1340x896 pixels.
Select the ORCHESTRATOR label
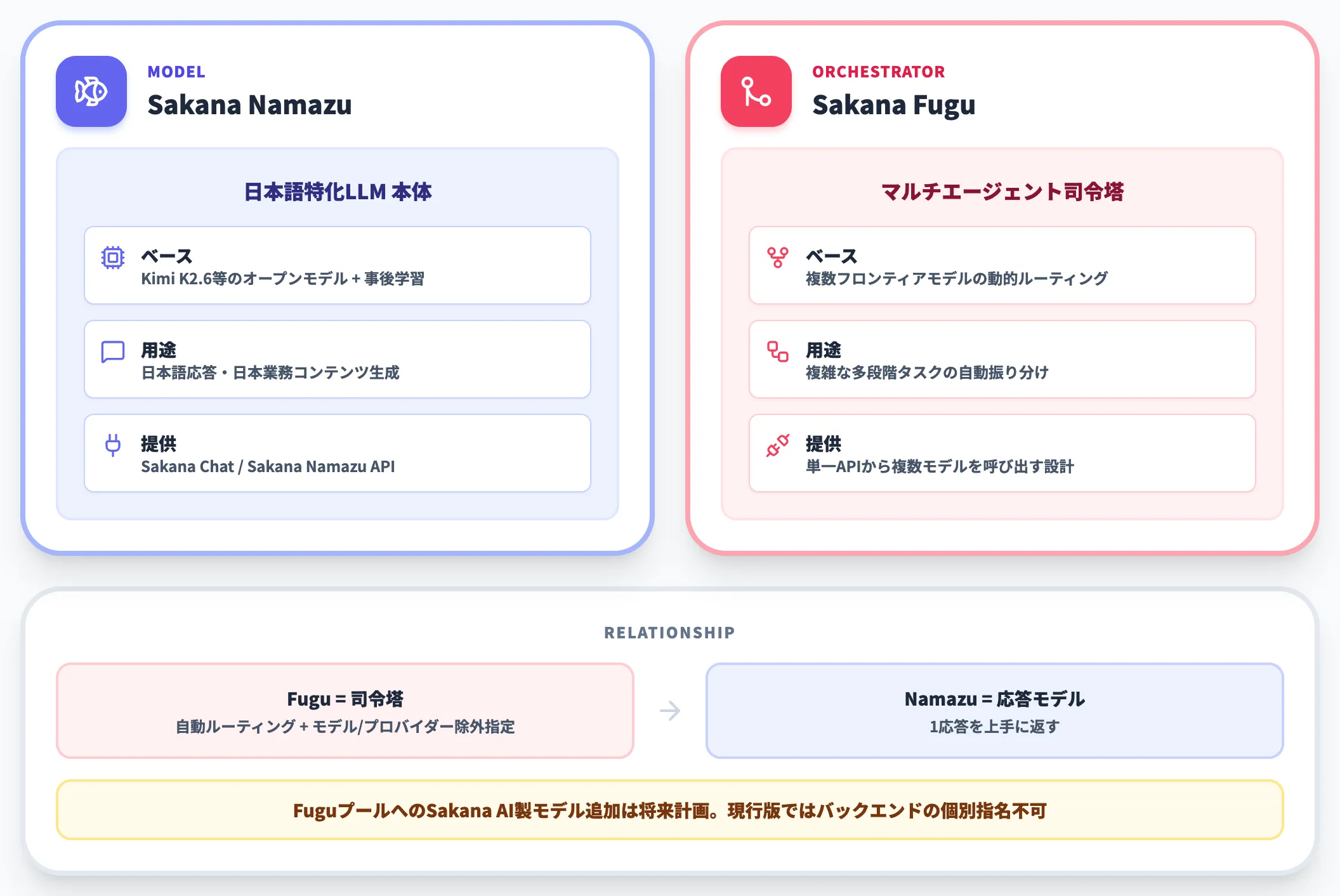click(879, 72)
